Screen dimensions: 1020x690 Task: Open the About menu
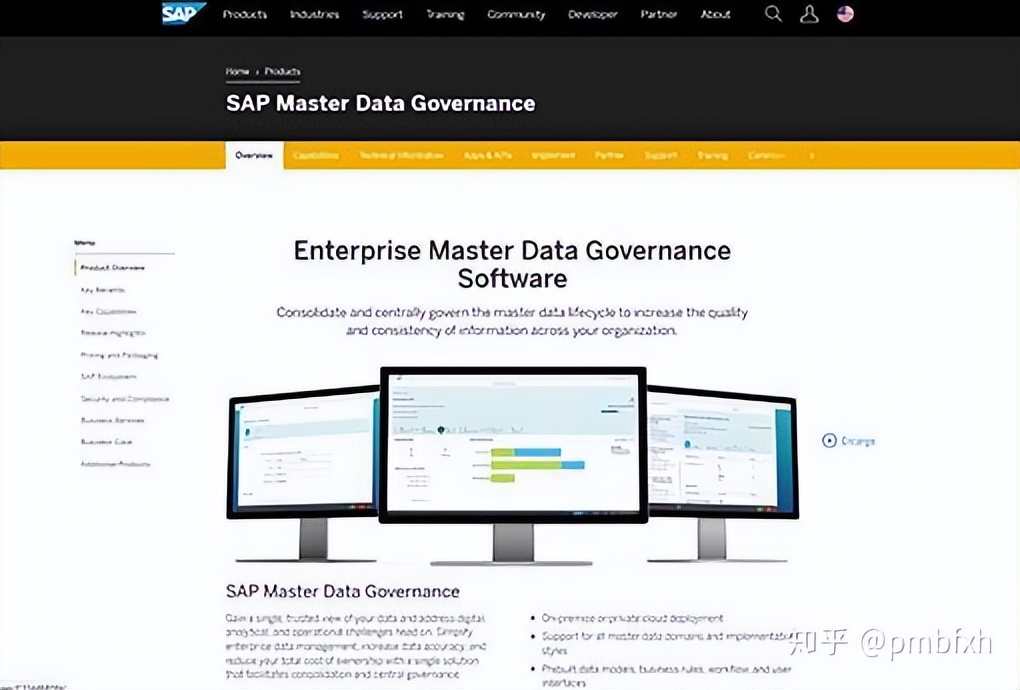pyautogui.click(x=716, y=14)
